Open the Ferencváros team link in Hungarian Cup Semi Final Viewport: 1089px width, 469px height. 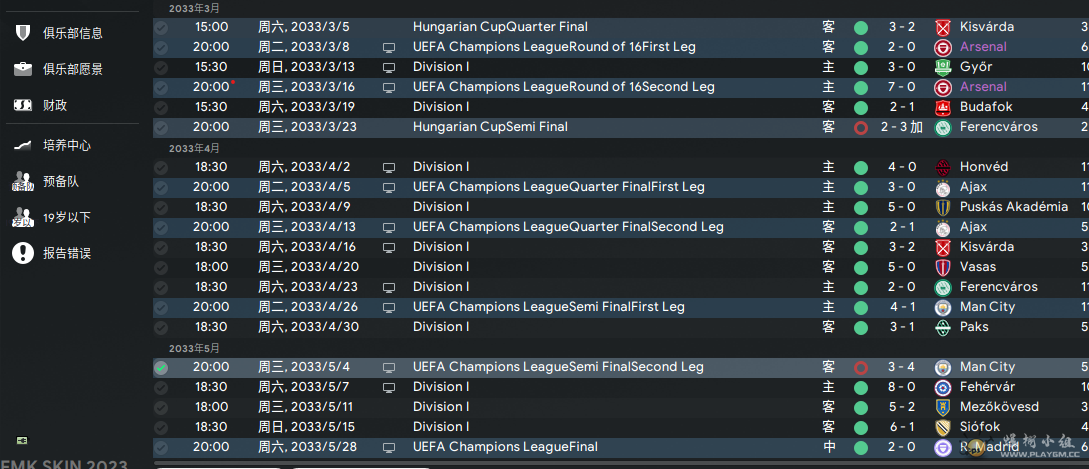(999, 126)
